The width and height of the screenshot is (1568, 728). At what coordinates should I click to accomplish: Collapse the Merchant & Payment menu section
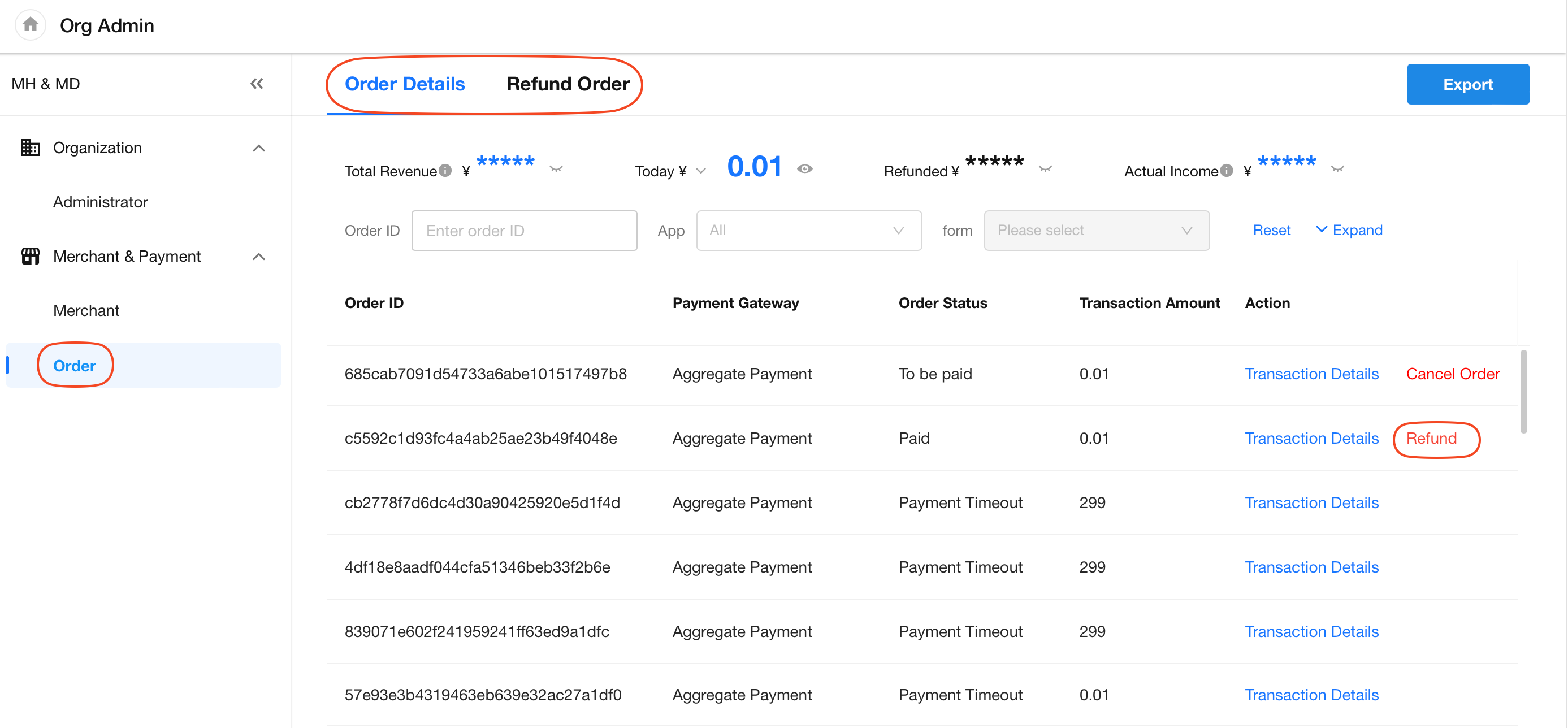point(259,257)
